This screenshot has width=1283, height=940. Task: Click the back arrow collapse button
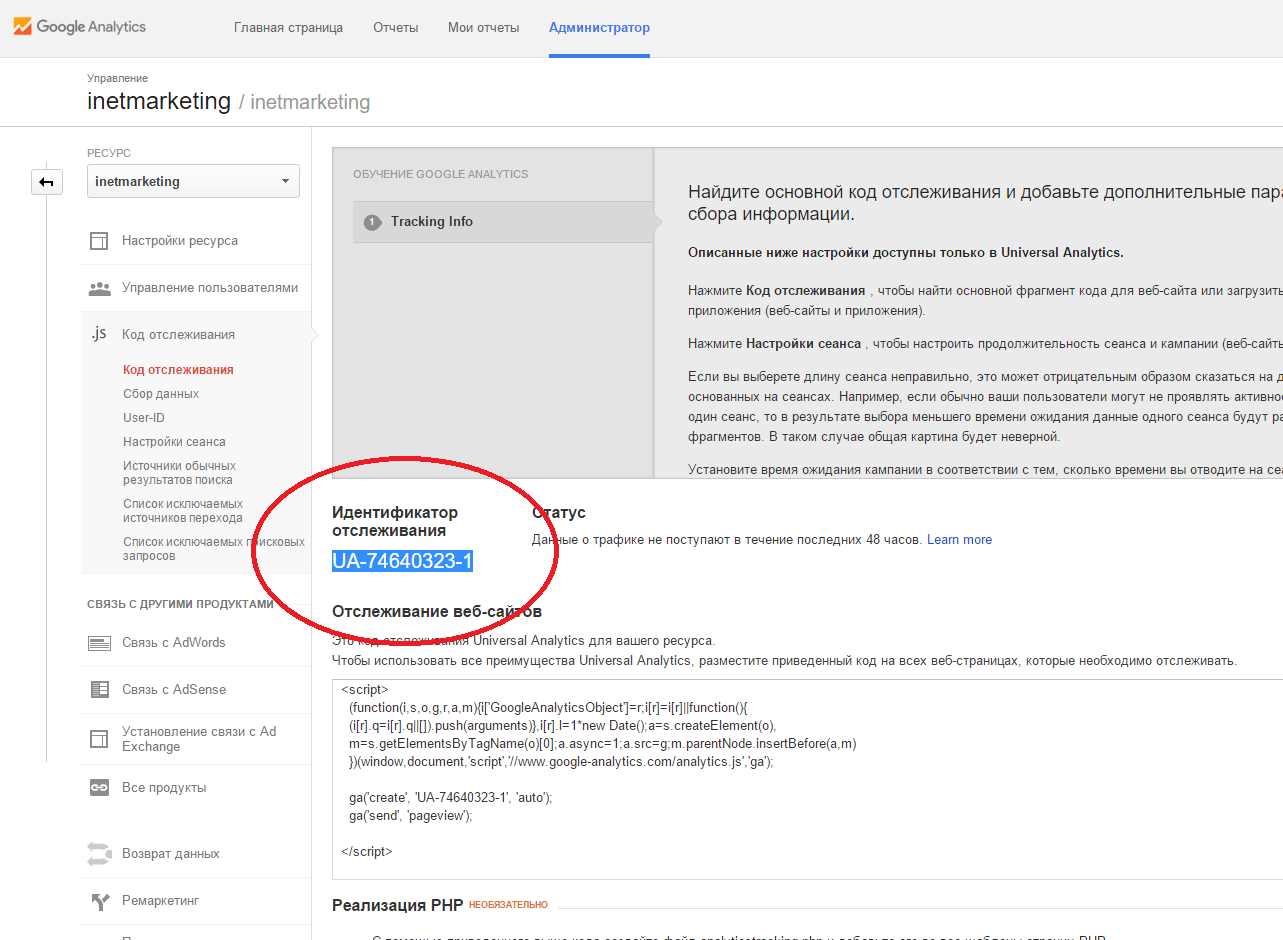coord(47,182)
